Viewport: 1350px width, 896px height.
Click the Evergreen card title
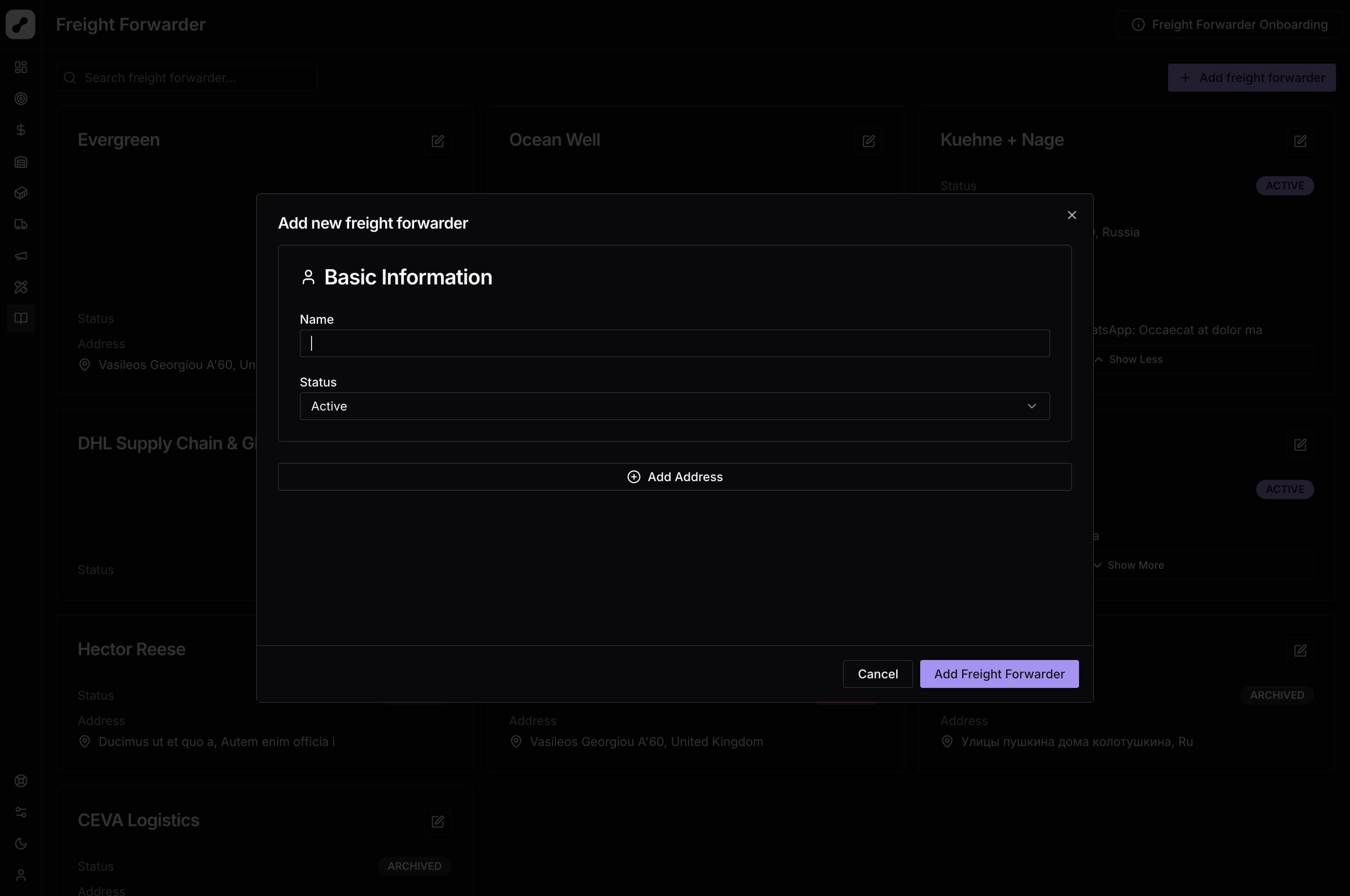[x=119, y=140]
